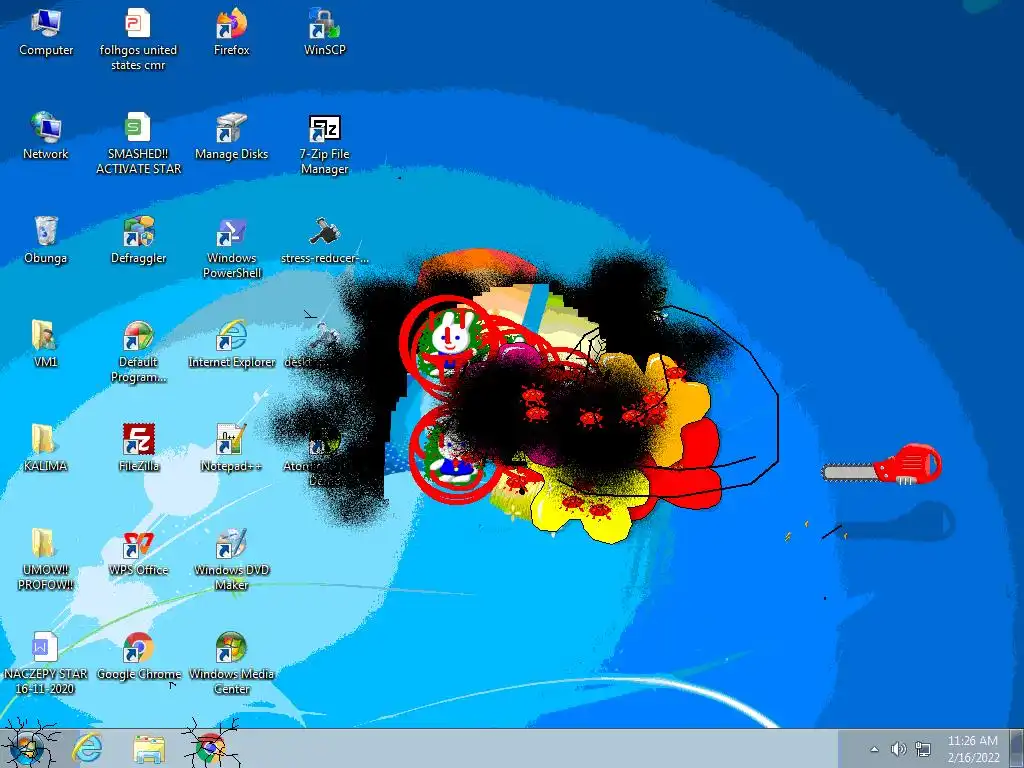Launch 7-Zip File Manager shortcut
1024x768 pixels.
325,144
